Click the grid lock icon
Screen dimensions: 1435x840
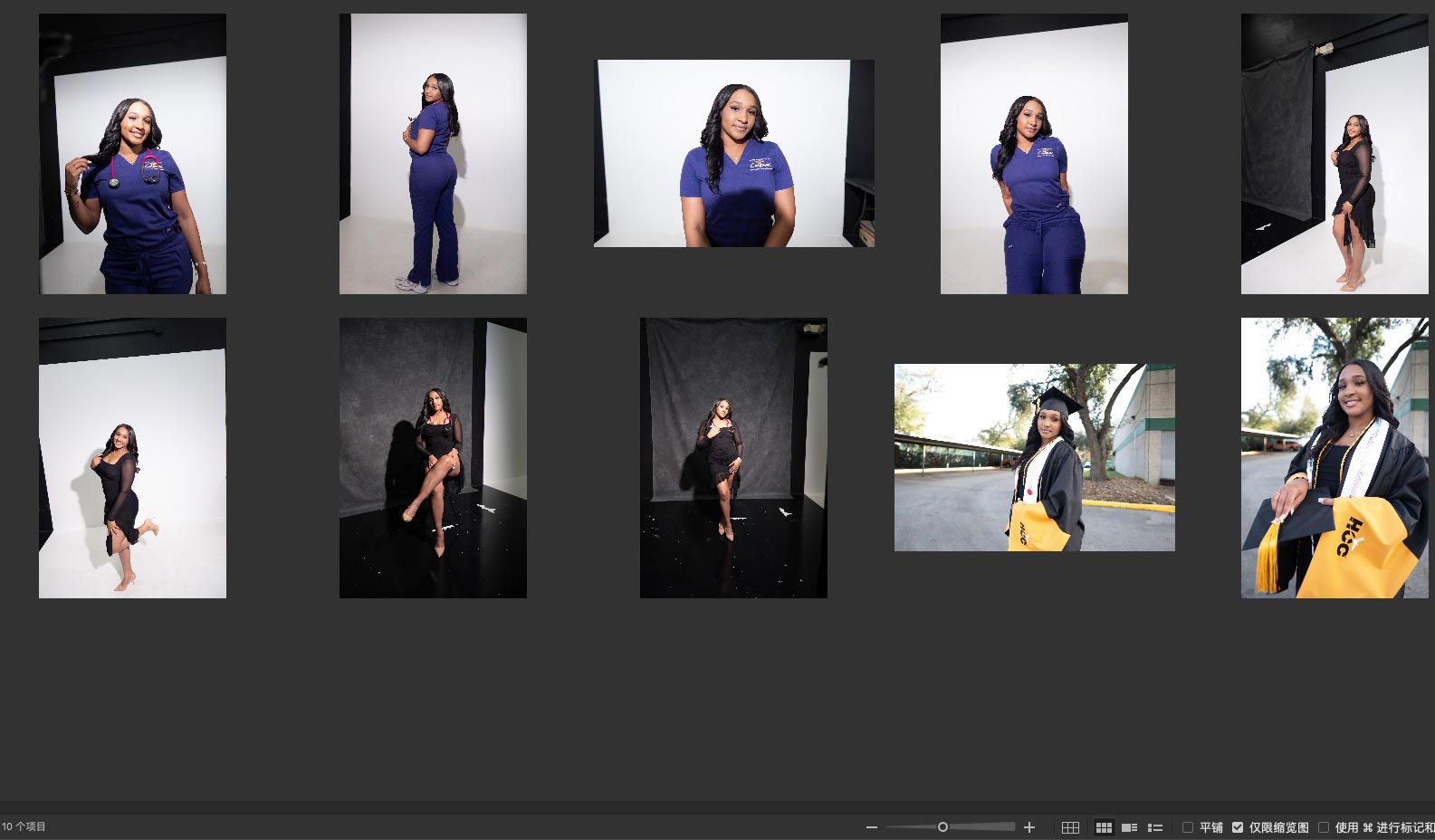coord(1070,827)
